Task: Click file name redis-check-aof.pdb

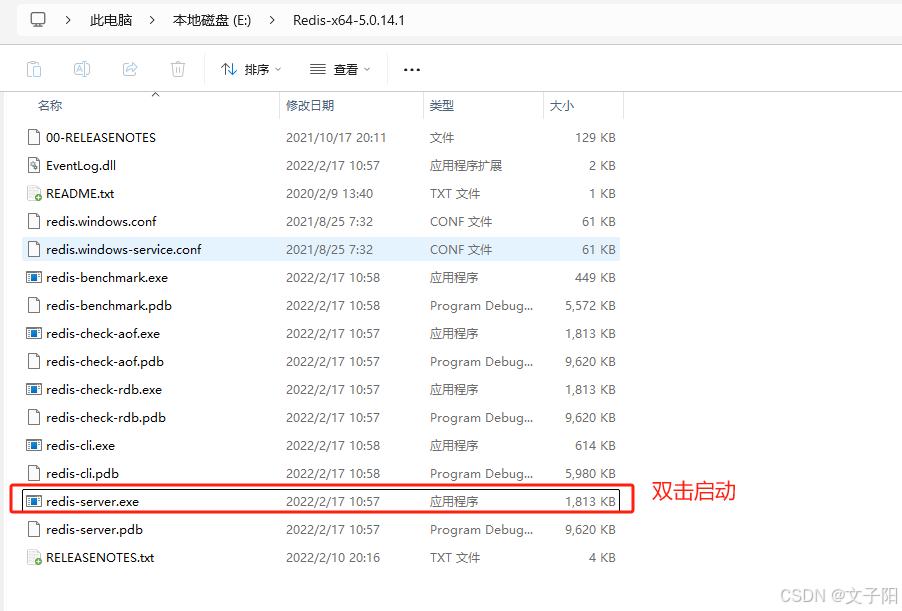Action: [x=105, y=362]
